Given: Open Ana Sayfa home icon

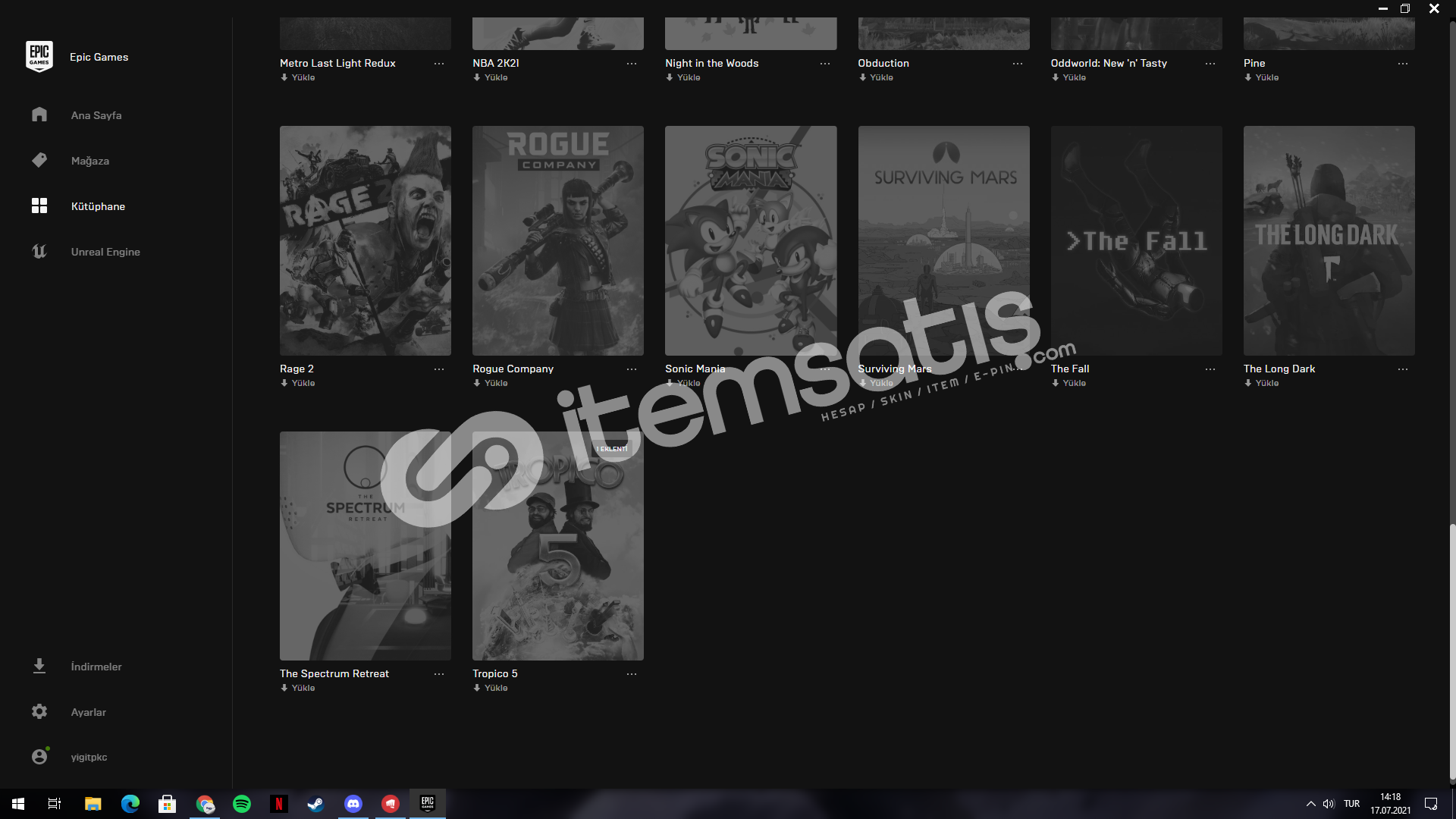Looking at the screenshot, I should click(39, 115).
